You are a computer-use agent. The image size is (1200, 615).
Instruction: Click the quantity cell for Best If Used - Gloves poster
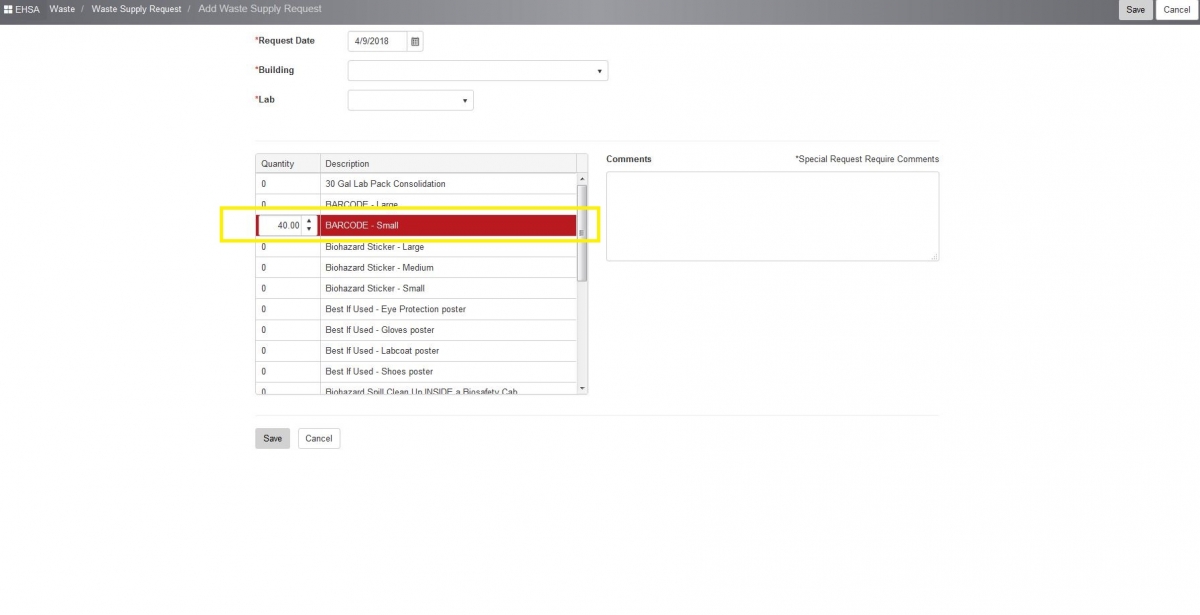tap(287, 329)
